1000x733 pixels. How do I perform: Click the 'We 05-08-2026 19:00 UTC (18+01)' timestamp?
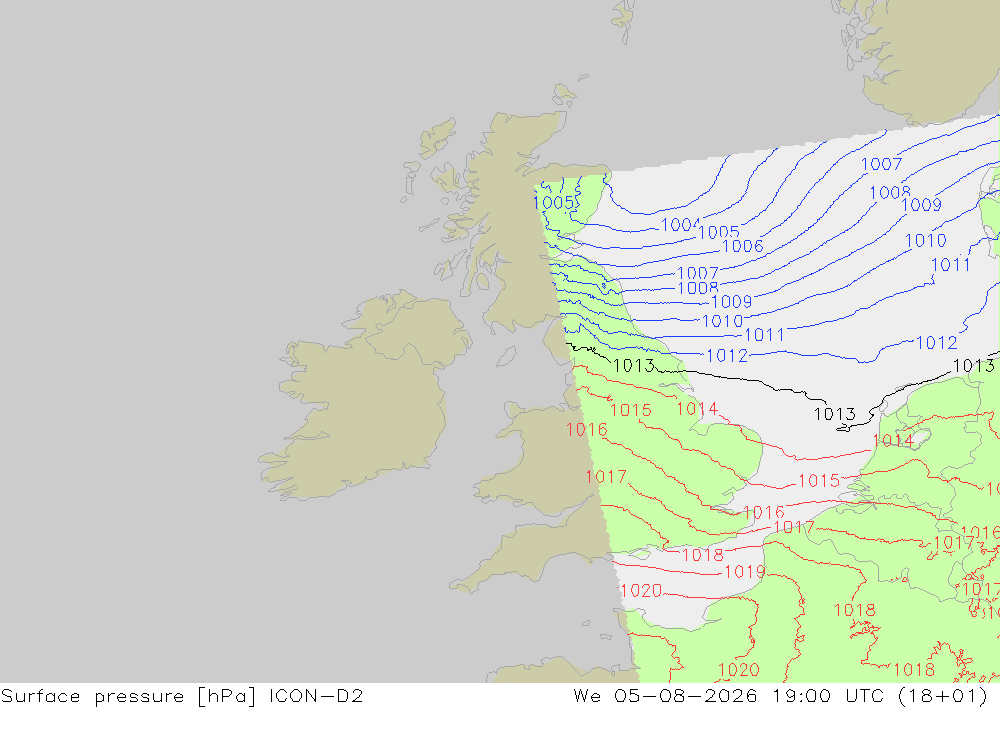point(780,696)
